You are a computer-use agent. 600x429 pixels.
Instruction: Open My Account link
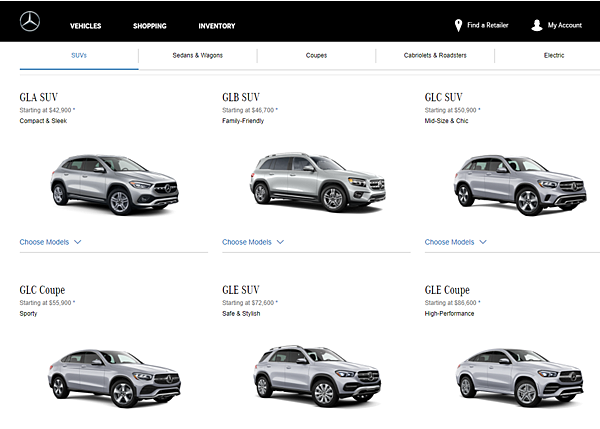coord(564,25)
